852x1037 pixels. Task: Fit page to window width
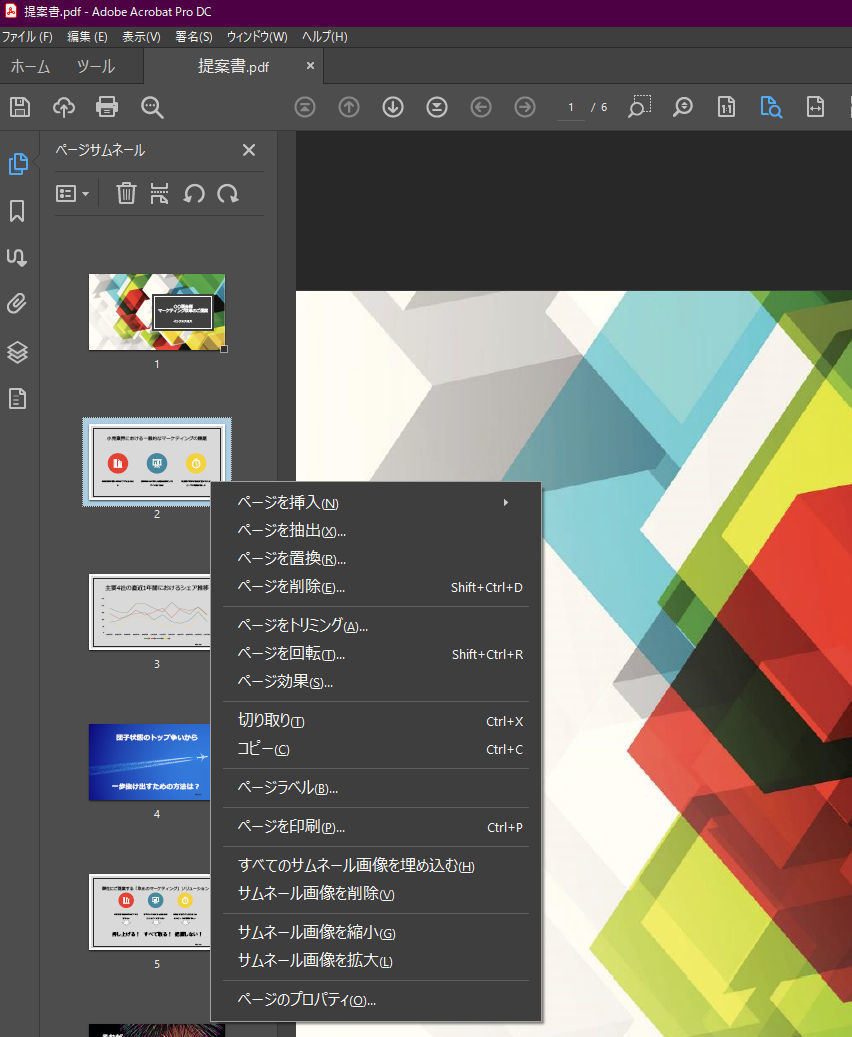point(815,107)
